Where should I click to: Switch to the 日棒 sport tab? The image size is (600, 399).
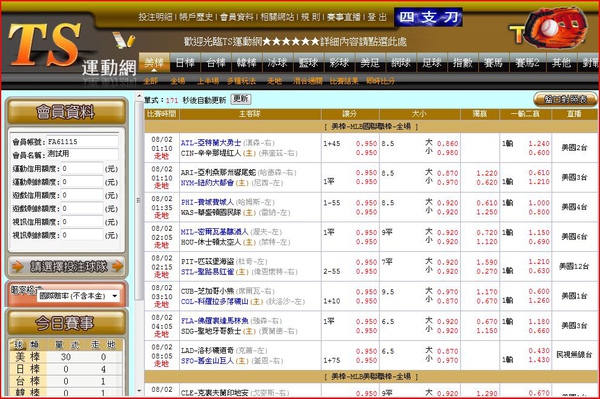(185, 62)
